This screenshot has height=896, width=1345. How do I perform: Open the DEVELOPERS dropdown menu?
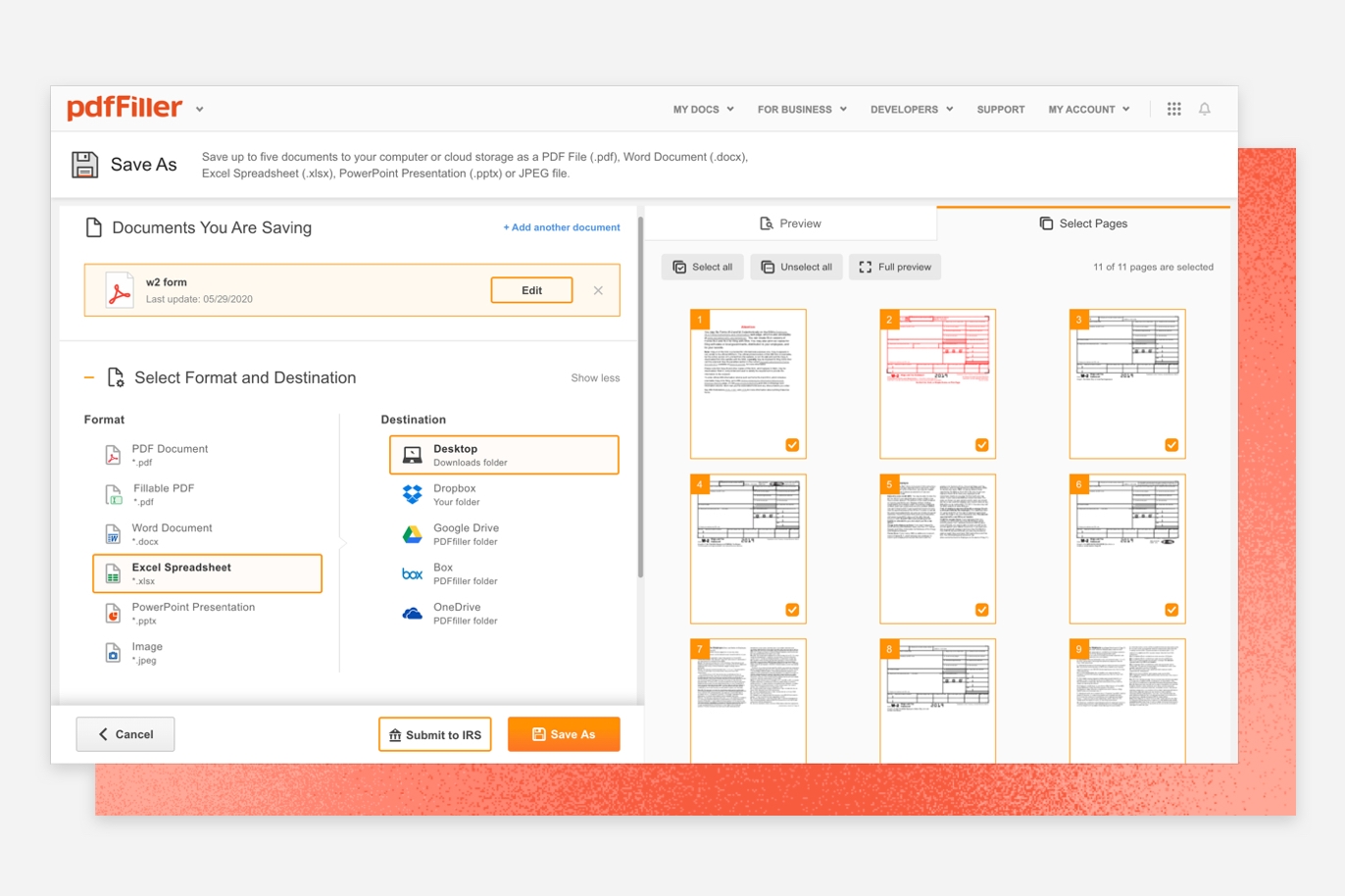click(912, 110)
